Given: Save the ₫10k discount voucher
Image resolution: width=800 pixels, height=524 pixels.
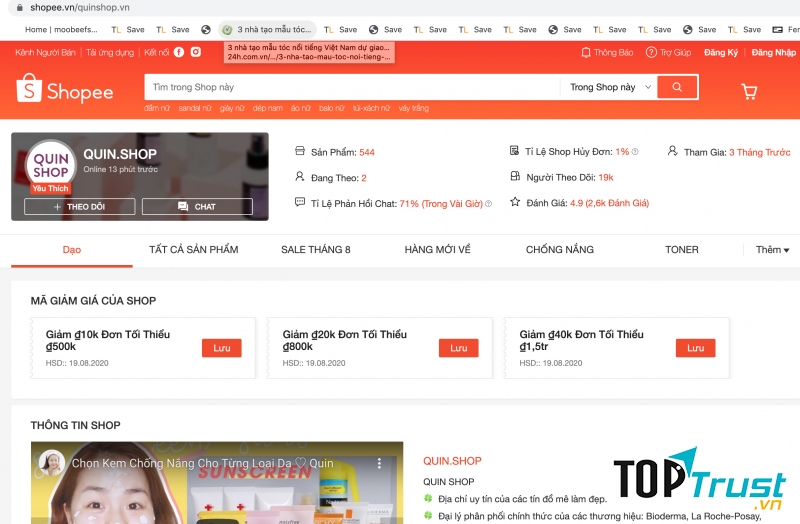Looking at the screenshot, I should (x=221, y=348).
